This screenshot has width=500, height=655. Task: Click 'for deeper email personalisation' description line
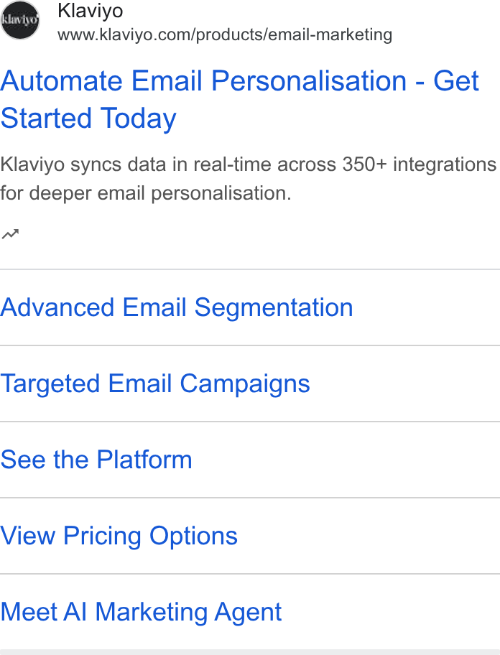[145, 193]
